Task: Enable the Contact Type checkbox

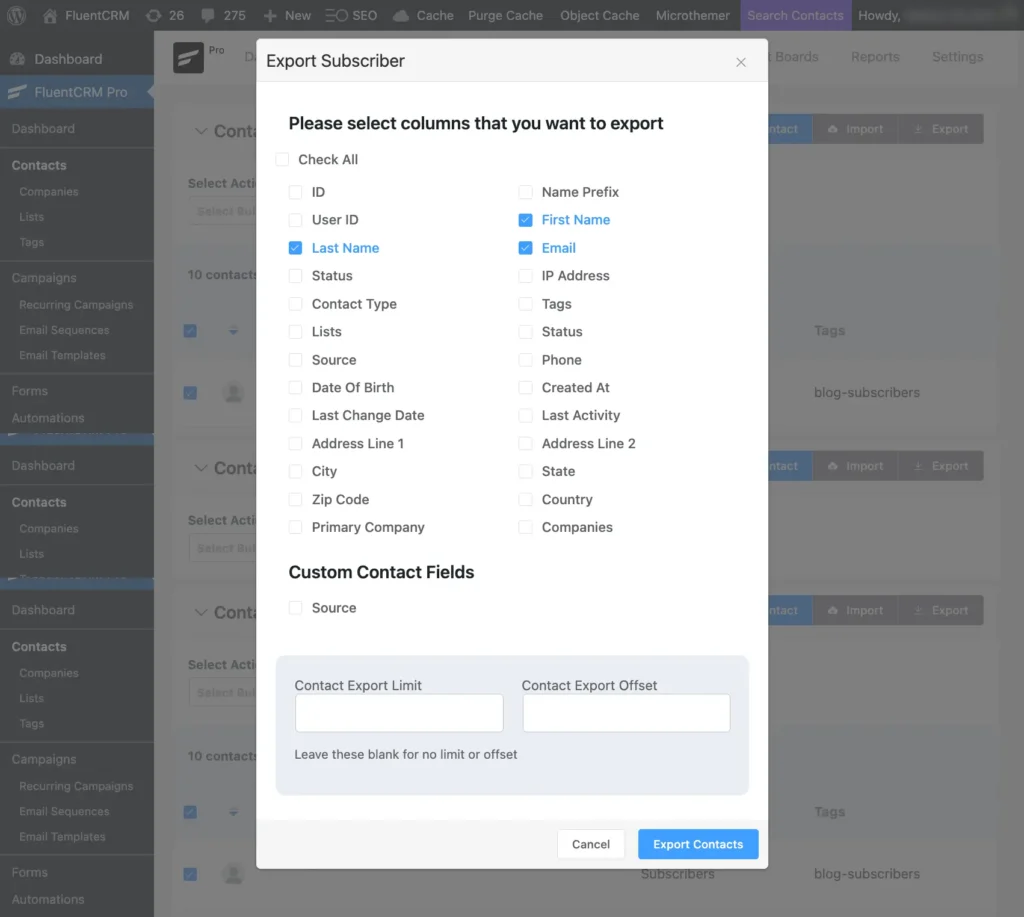Action: [295, 304]
